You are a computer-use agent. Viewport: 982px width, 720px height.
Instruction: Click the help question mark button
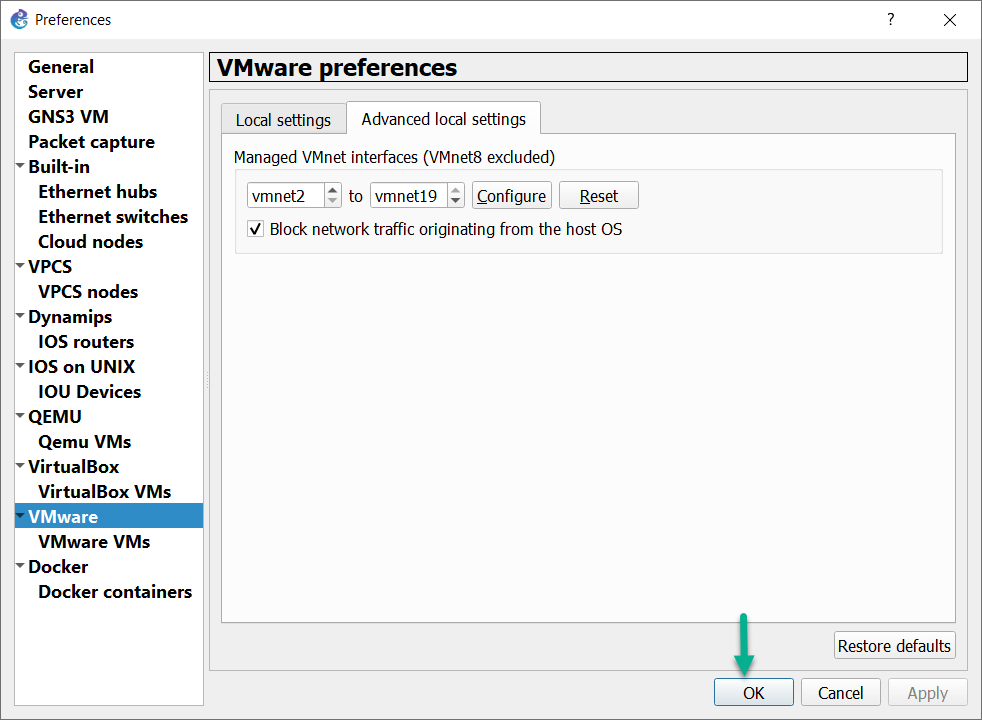(x=891, y=19)
